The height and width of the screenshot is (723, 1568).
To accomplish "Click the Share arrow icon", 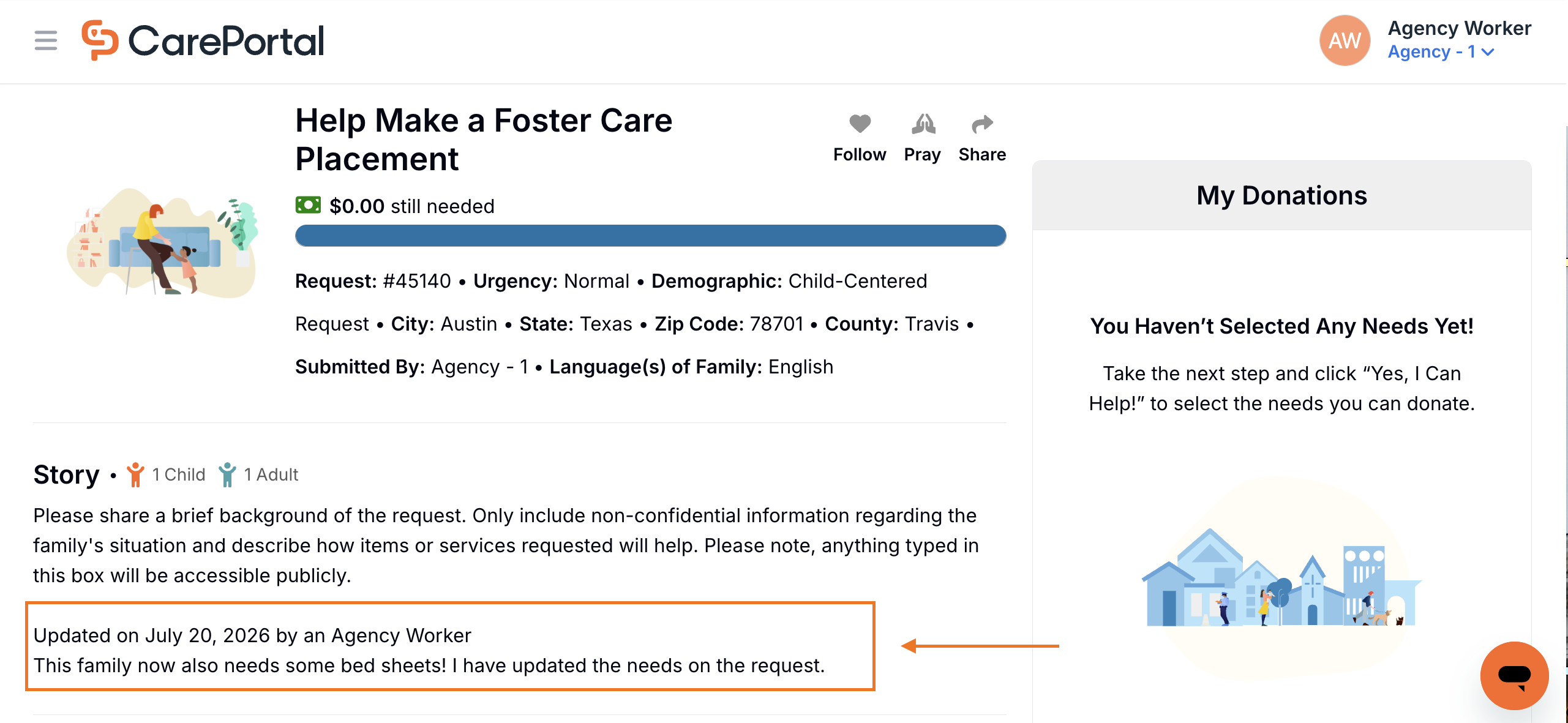I will click(982, 124).
